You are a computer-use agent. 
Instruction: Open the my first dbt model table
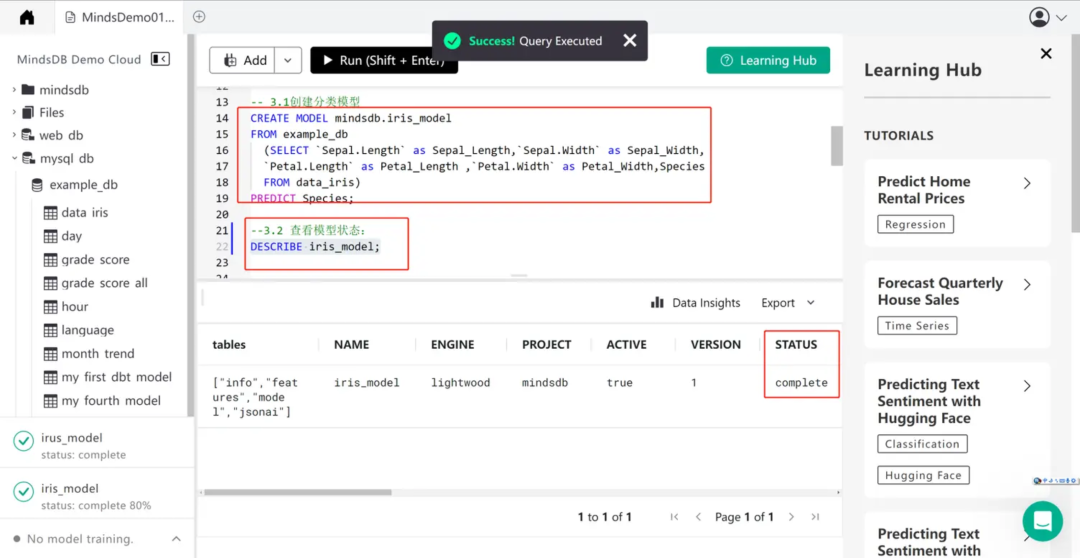tap(116, 377)
